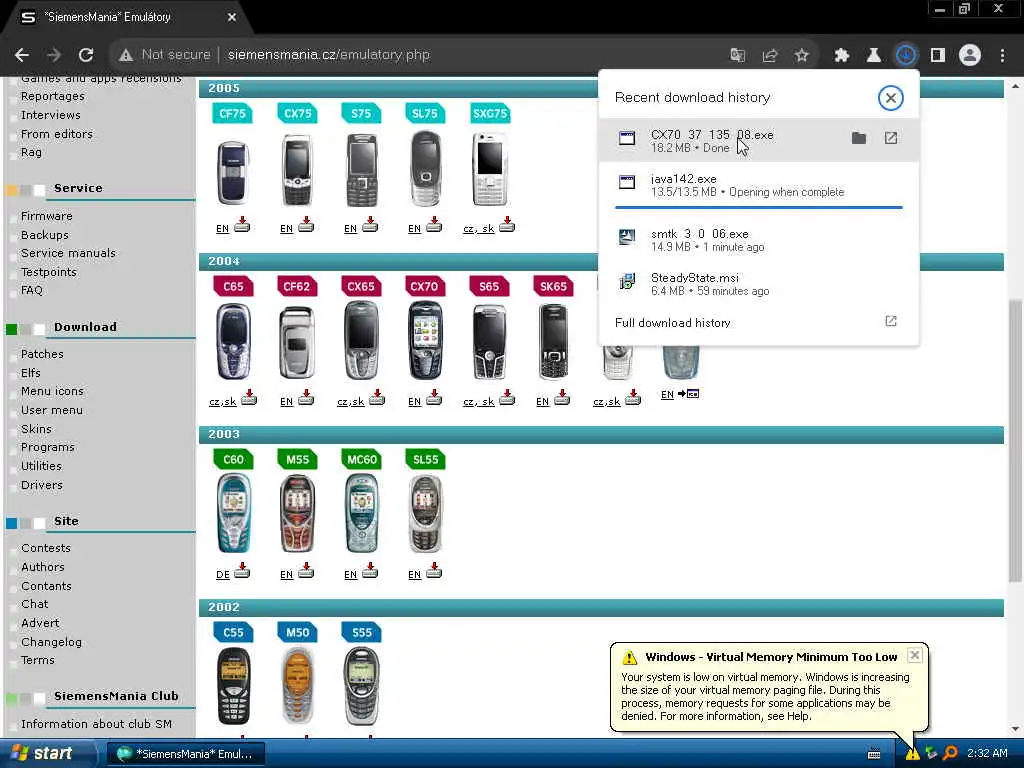Open Information about club SM link
Screen dimensions: 1024x768
(96, 724)
